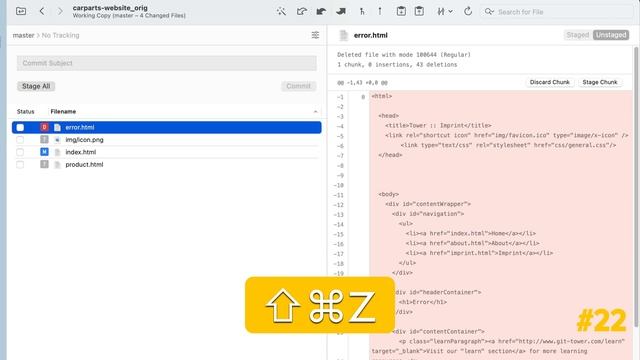Click the Merge branch toolbar icon
The height and width of the screenshot is (360, 640).
362,11
